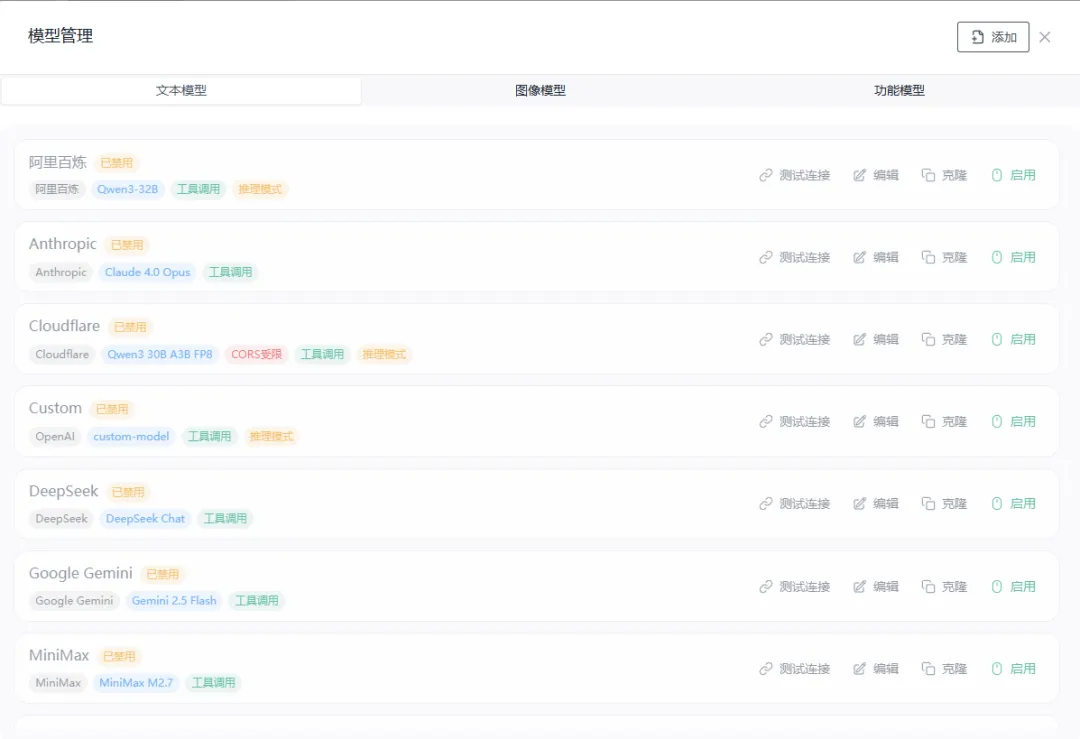Click the 已禁用 badge next to Cloudflare
The height and width of the screenshot is (739, 1080).
pos(130,327)
